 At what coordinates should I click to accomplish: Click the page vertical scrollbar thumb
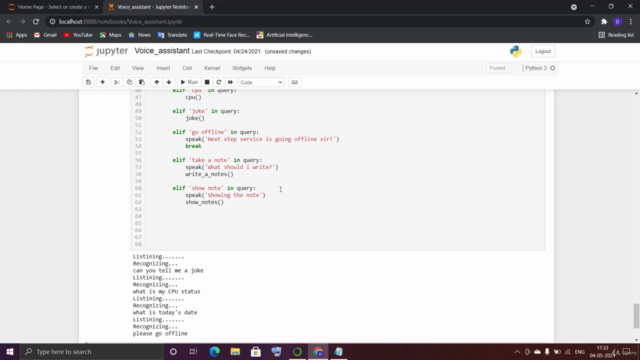636,315
